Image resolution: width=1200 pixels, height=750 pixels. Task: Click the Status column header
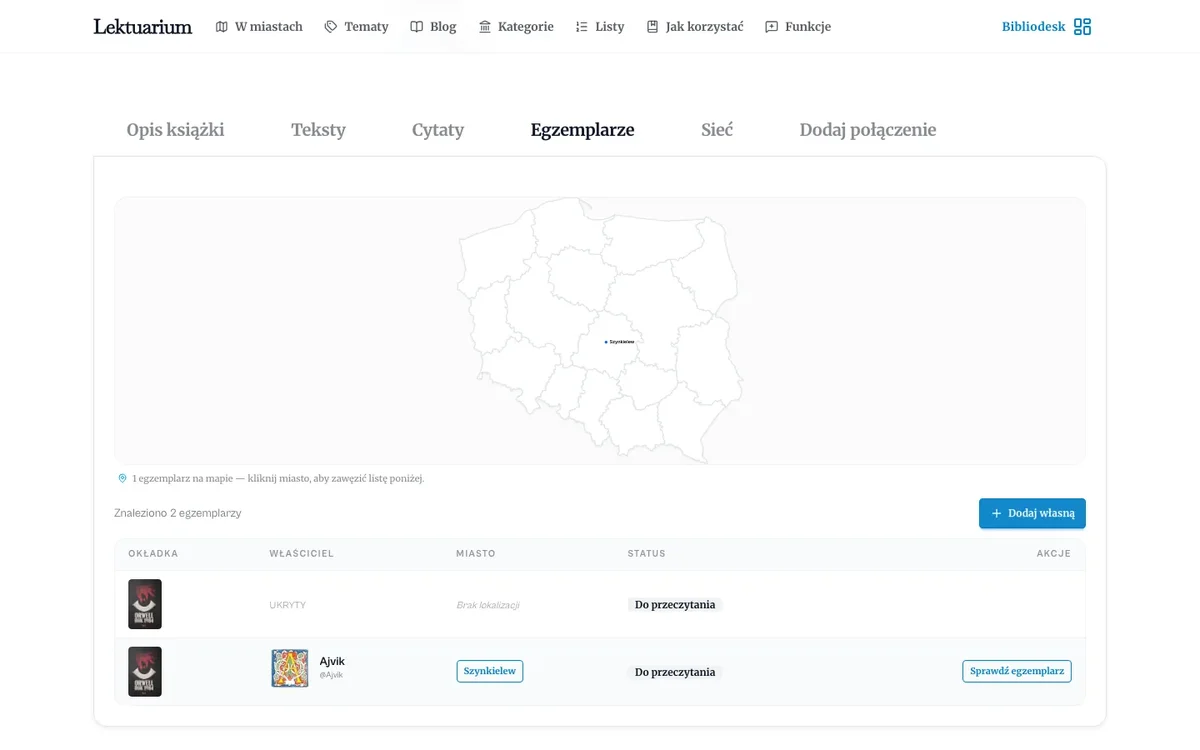pyautogui.click(x=646, y=554)
